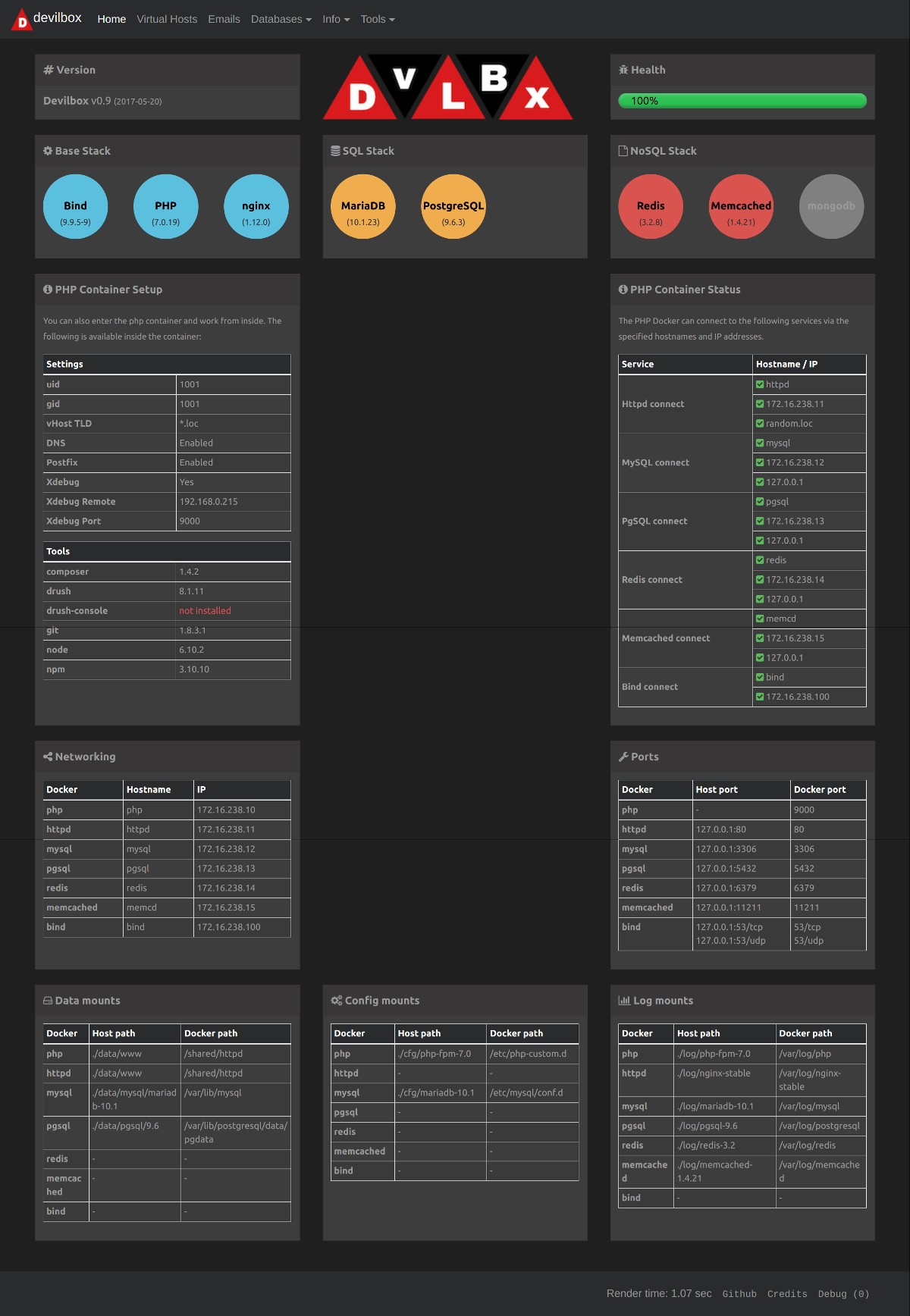Image resolution: width=910 pixels, height=1316 pixels.
Task: Click the /etc/mysql/conf.d docker path
Action: [526, 1093]
